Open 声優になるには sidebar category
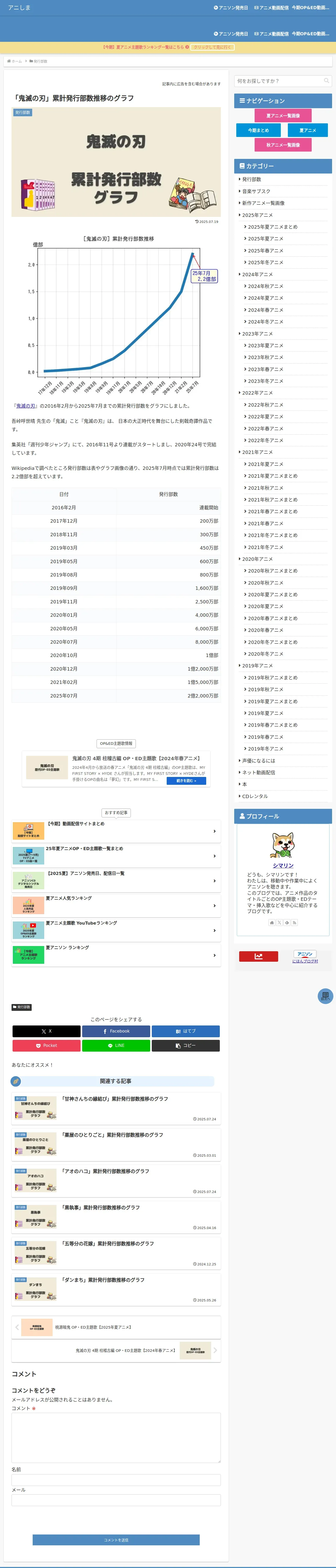This screenshot has height=1568, width=336. coord(259,761)
